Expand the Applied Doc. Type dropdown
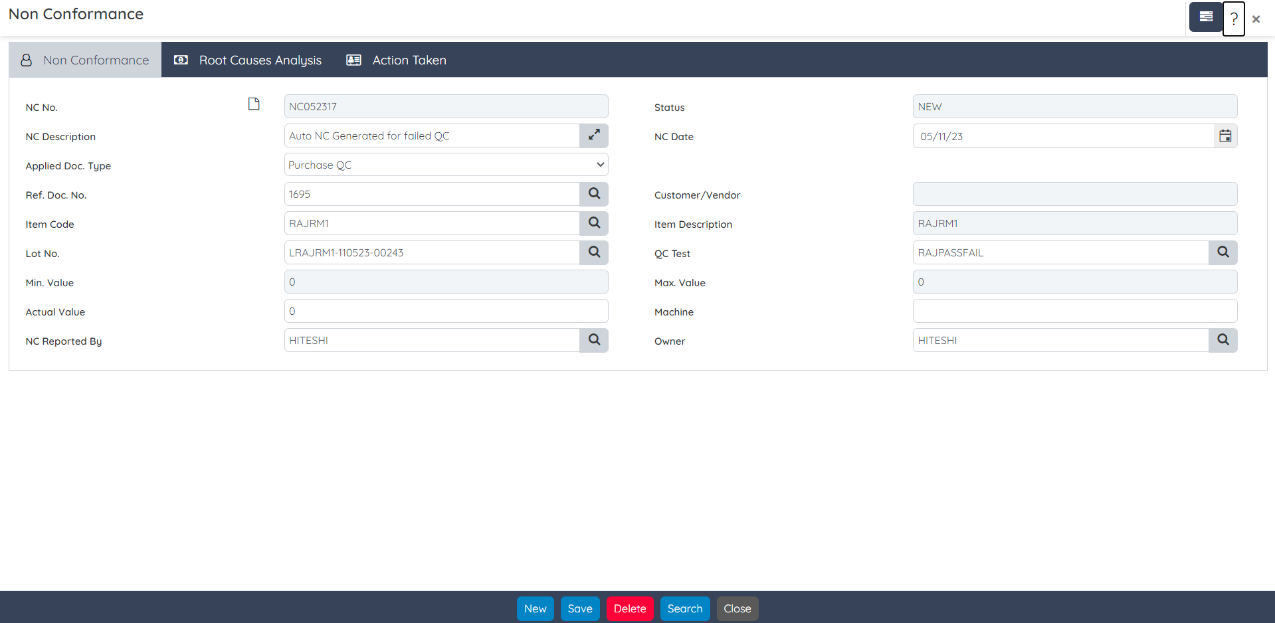 click(x=446, y=165)
